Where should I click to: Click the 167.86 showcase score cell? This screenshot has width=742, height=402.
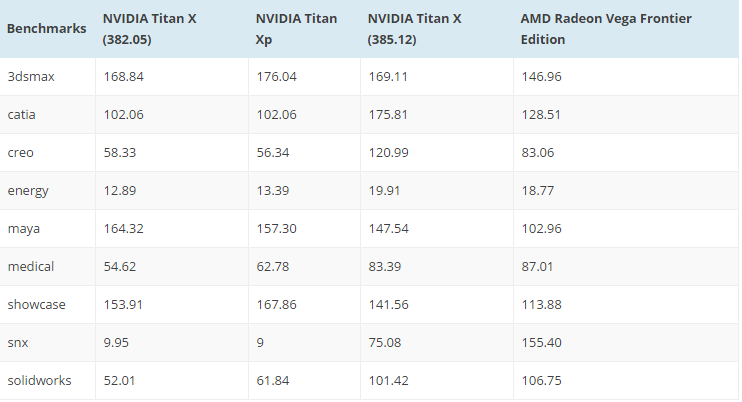[276, 304]
